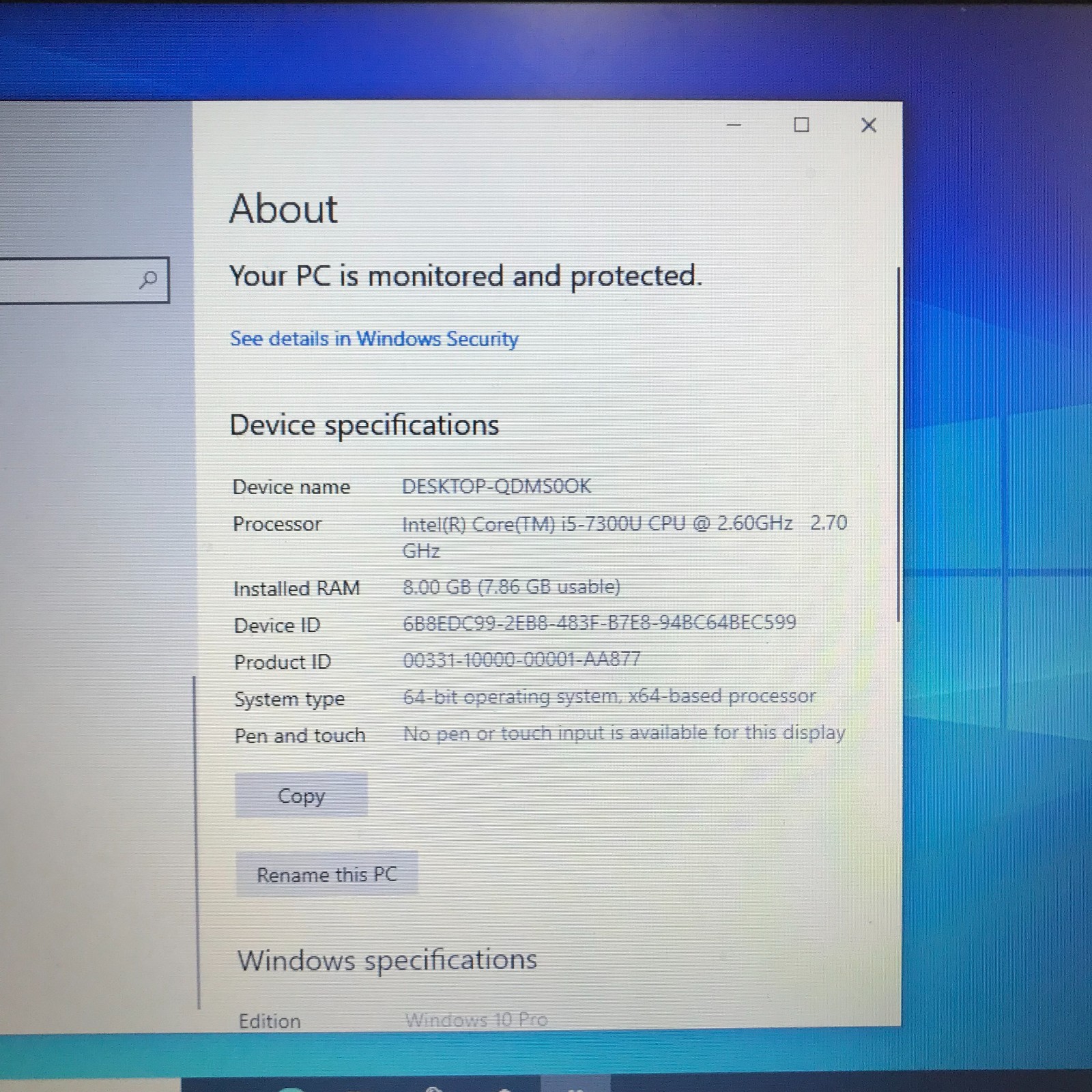The height and width of the screenshot is (1092, 1092).
Task: Click the Device name label
Action: 291,487
